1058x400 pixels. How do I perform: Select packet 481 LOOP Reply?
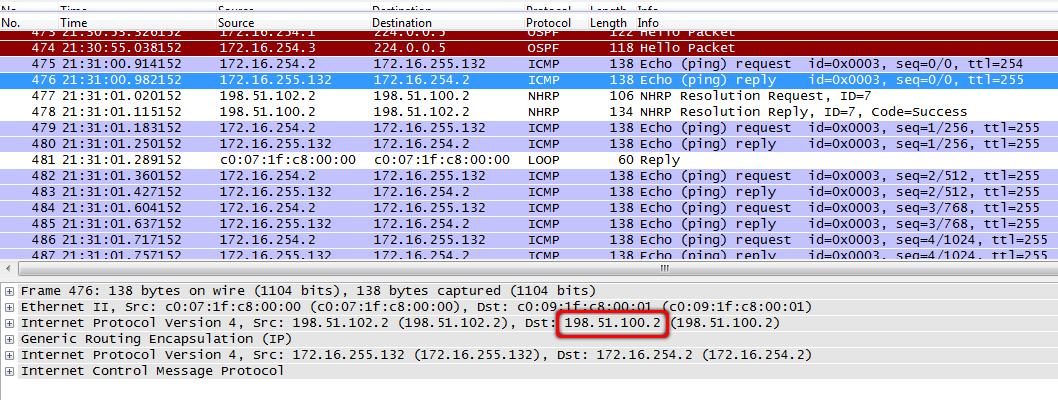click(x=529, y=160)
